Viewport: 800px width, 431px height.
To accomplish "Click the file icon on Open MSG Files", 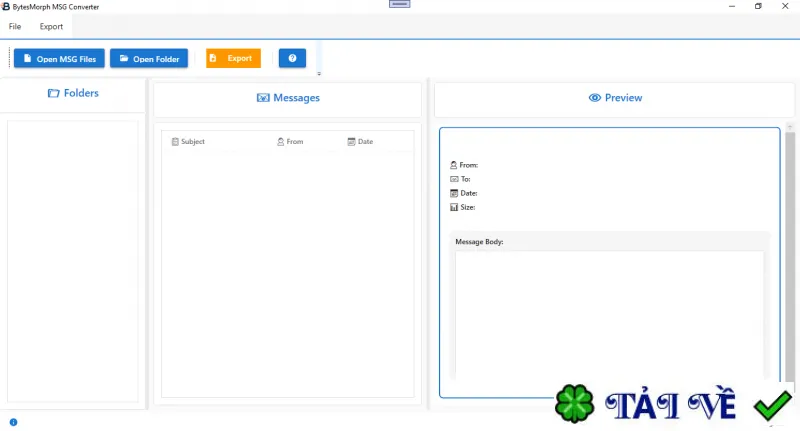I will point(28,58).
